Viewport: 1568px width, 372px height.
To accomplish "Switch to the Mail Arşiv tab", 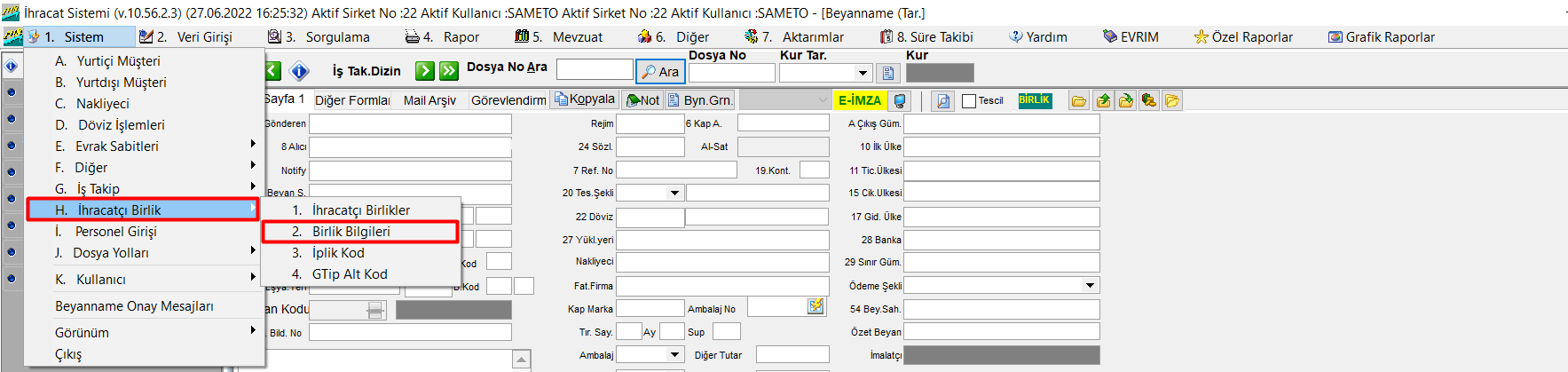I will pos(429,100).
